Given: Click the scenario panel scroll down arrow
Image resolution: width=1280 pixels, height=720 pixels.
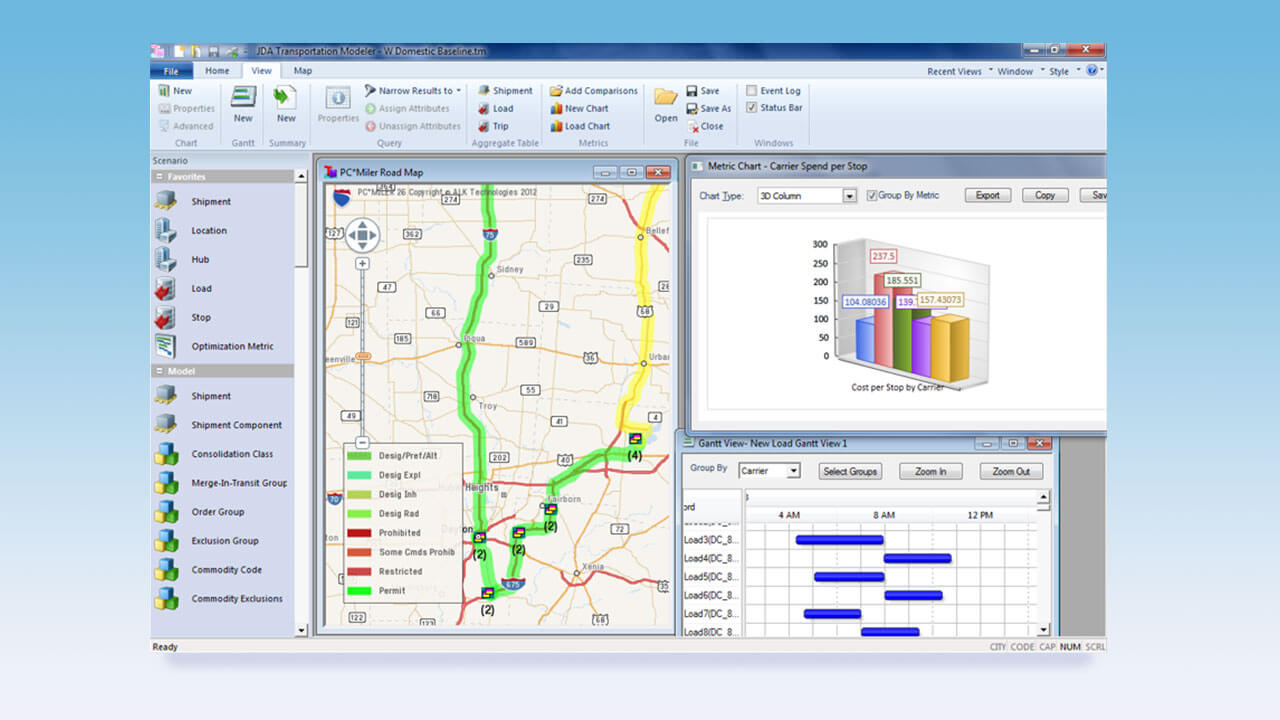Looking at the screenshot, I should coord(301,630).
